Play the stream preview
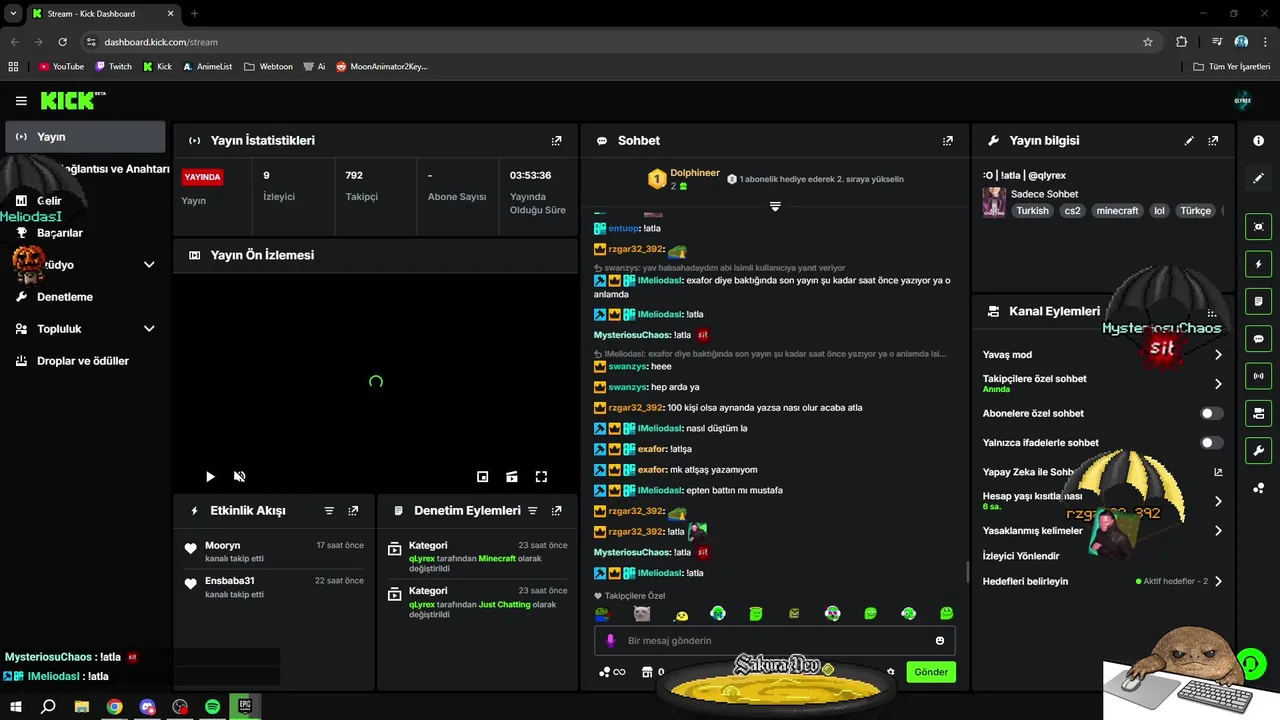The image size is (1280, 720). [x=210, y=477]
